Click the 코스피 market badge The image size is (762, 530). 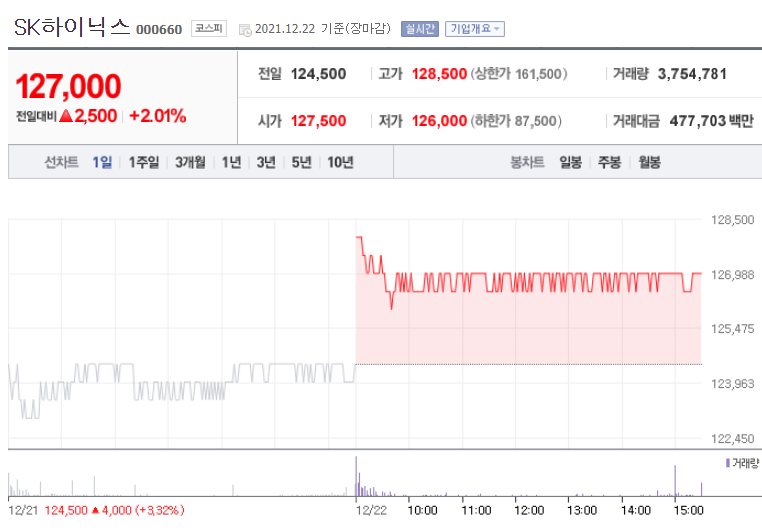[x=209, y=28]
